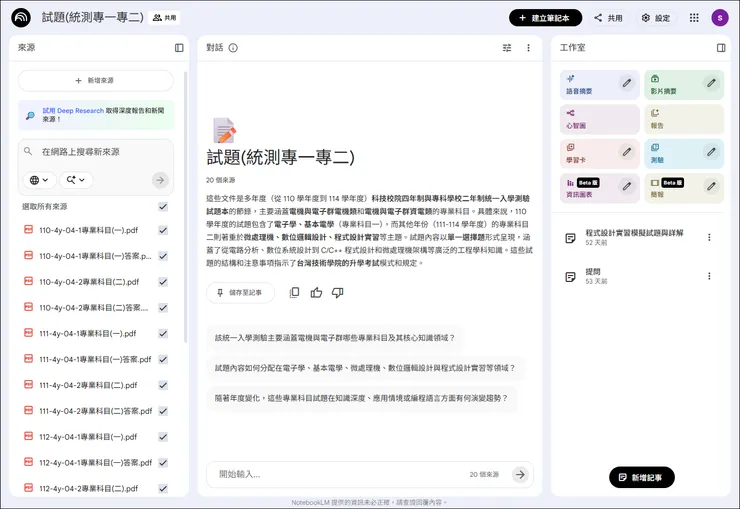Click the thumbs up icon
The width and height of the screenshot is (740, 509).
coord(316,293)
